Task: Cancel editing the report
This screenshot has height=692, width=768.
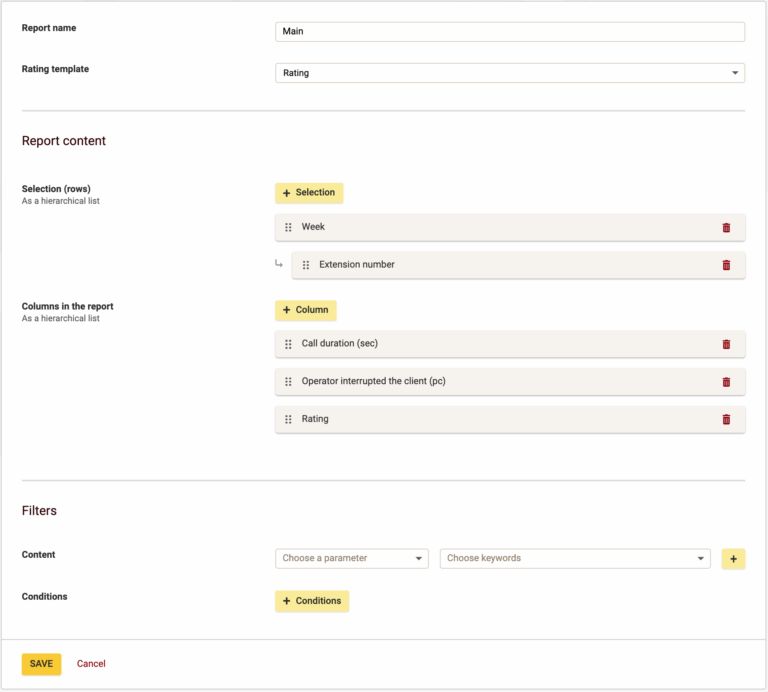Action: pyautogui.click(x=91, y=664)
